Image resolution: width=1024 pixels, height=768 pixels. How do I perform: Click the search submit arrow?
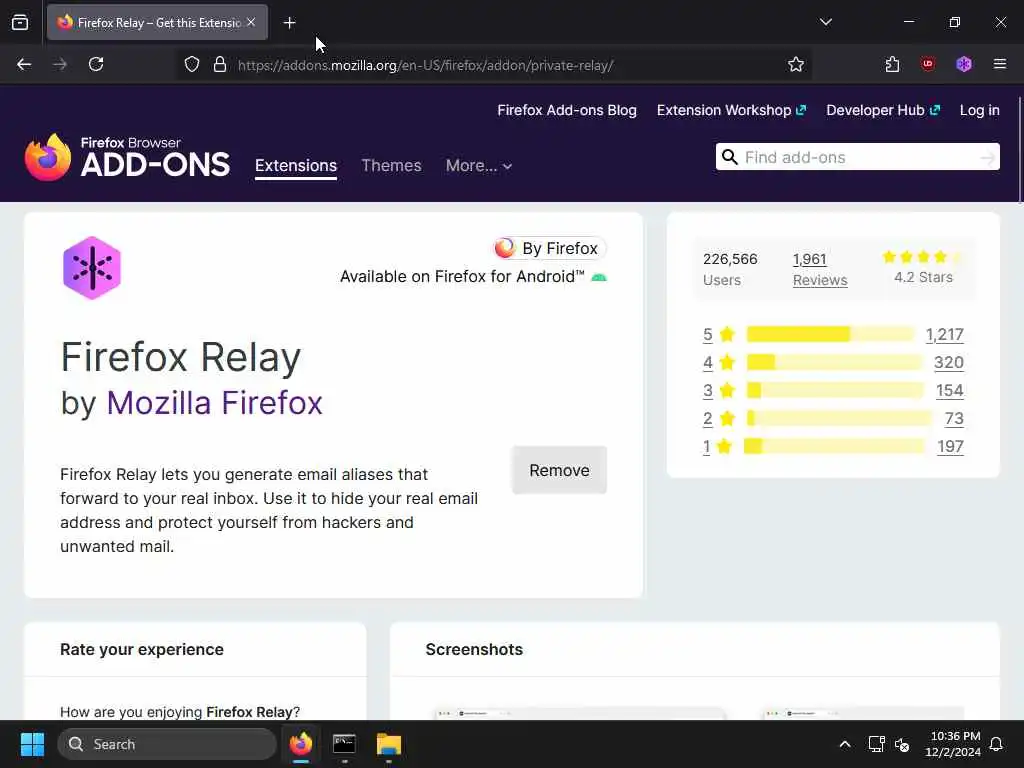(987, 157)
